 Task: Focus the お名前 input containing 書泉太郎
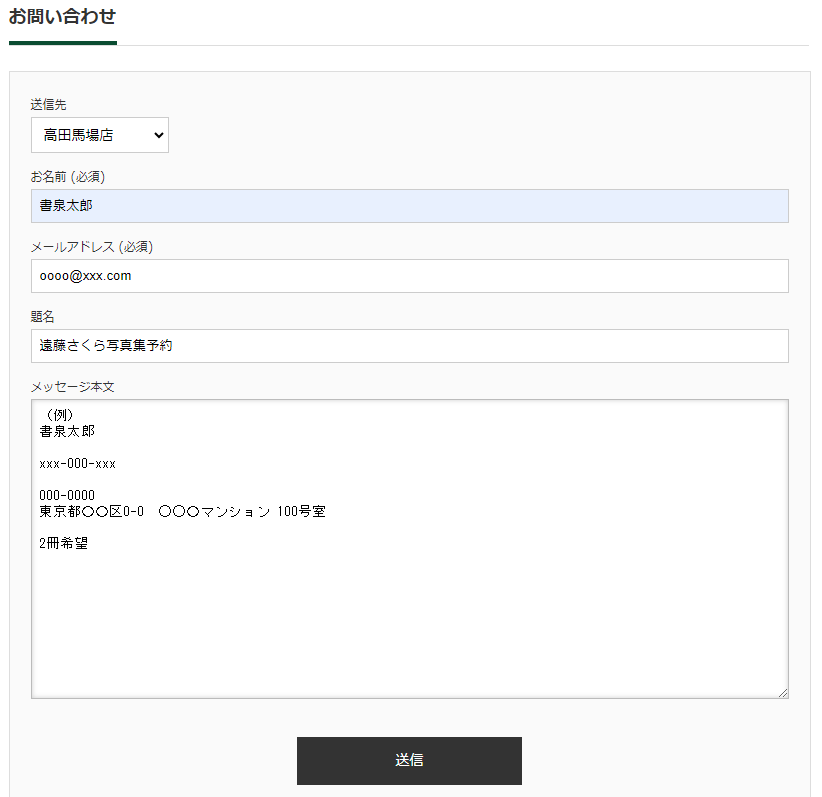(x=409, y=206)
